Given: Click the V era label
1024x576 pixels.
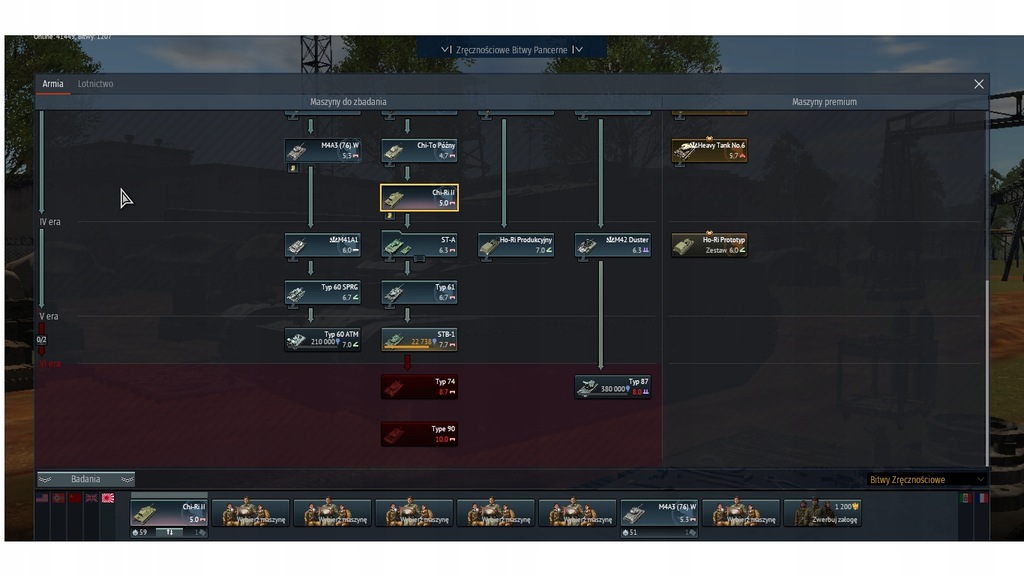Looking at the screenshot, I should coord(48,316).
